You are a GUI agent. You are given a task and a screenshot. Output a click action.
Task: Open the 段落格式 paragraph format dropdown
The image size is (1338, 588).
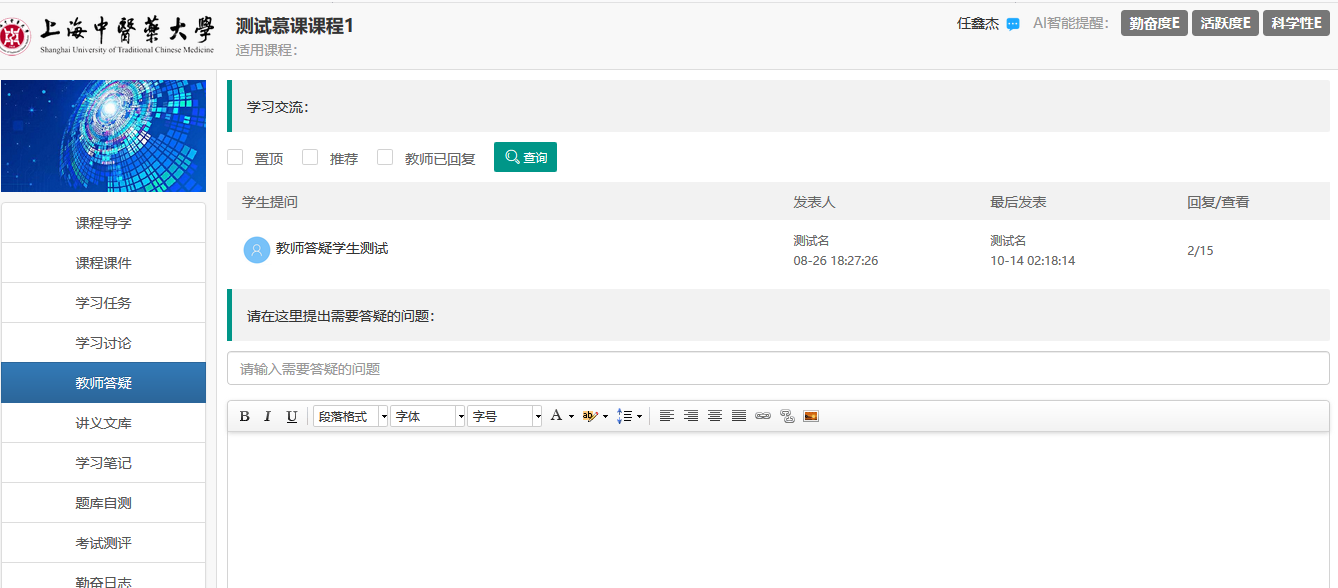click(x=350, y=416)
